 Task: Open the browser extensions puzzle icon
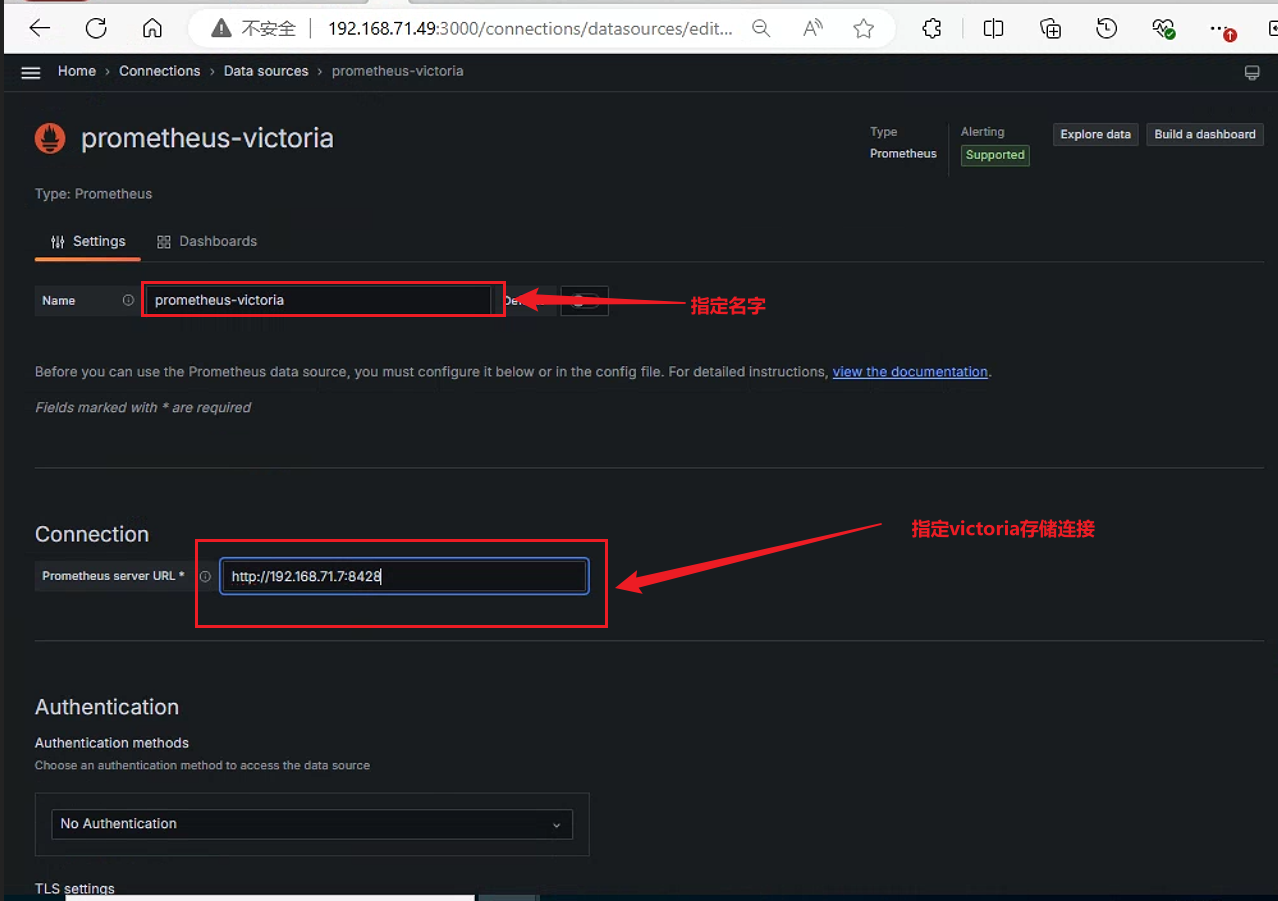(x=932, y=29)
